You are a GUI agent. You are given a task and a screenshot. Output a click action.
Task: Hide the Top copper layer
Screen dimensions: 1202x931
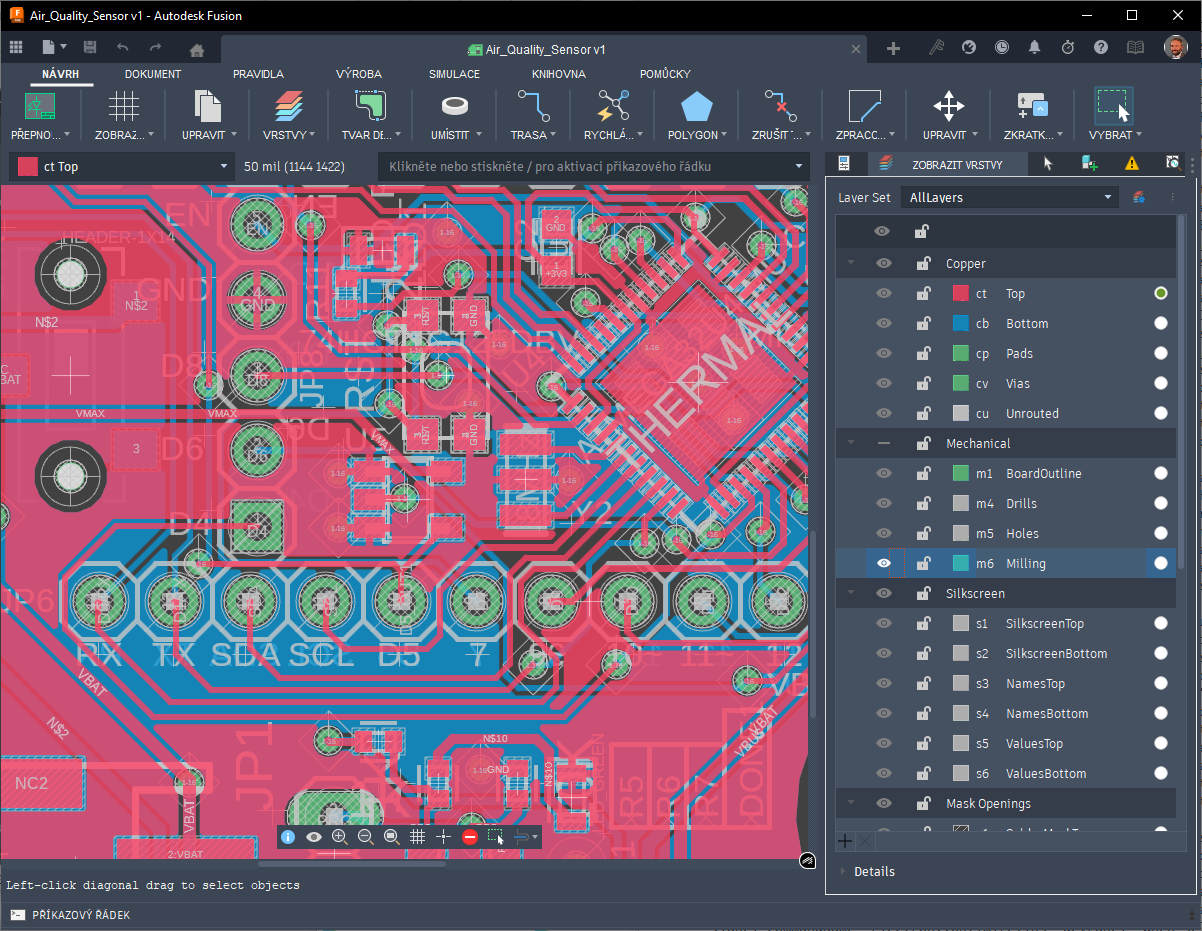tap(883, 294)
